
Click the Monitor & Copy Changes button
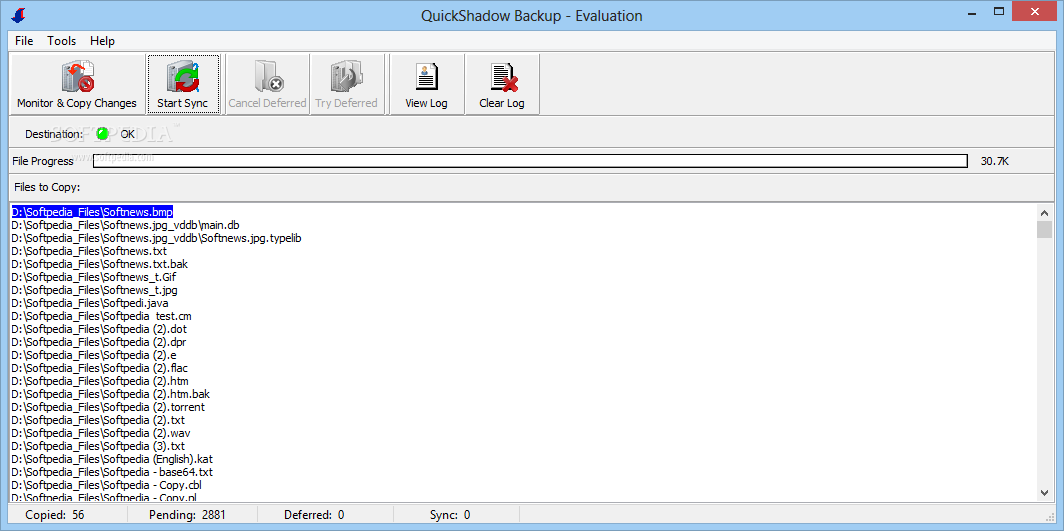coord(77,84)
